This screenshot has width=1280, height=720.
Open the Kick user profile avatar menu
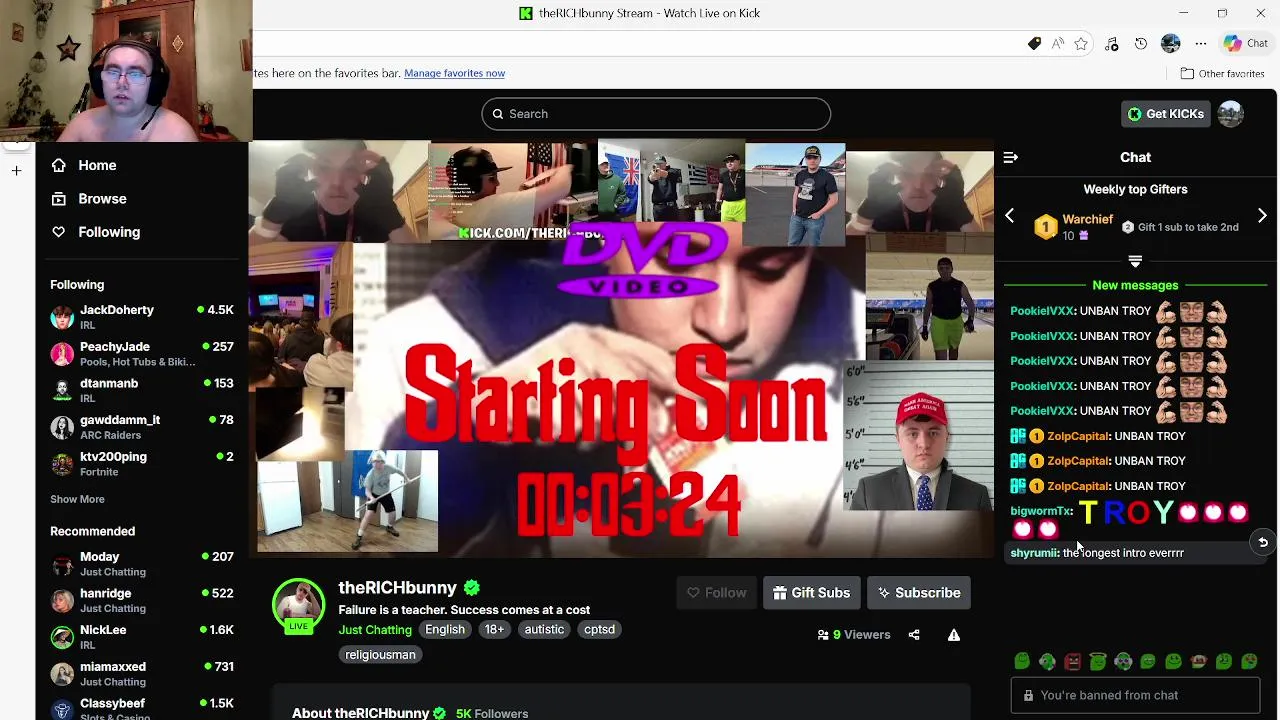1231,114
